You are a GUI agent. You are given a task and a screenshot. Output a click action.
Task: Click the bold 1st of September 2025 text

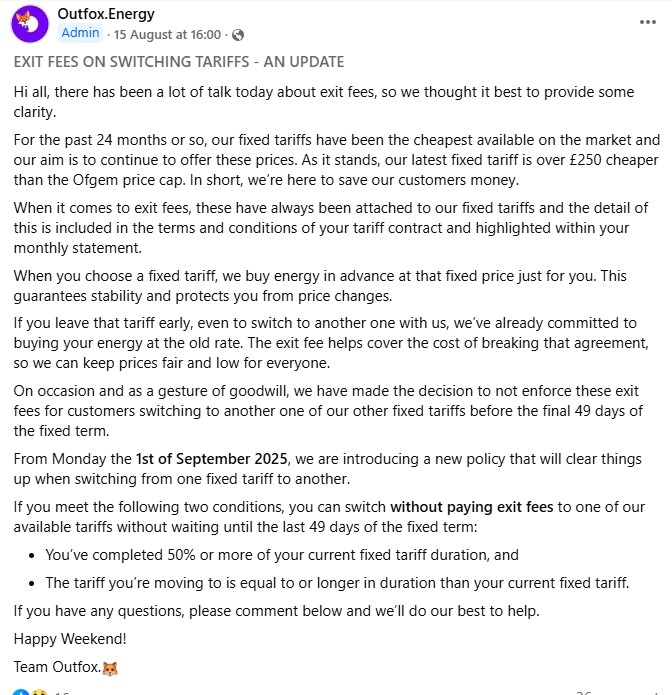click(x=211, y=459)
